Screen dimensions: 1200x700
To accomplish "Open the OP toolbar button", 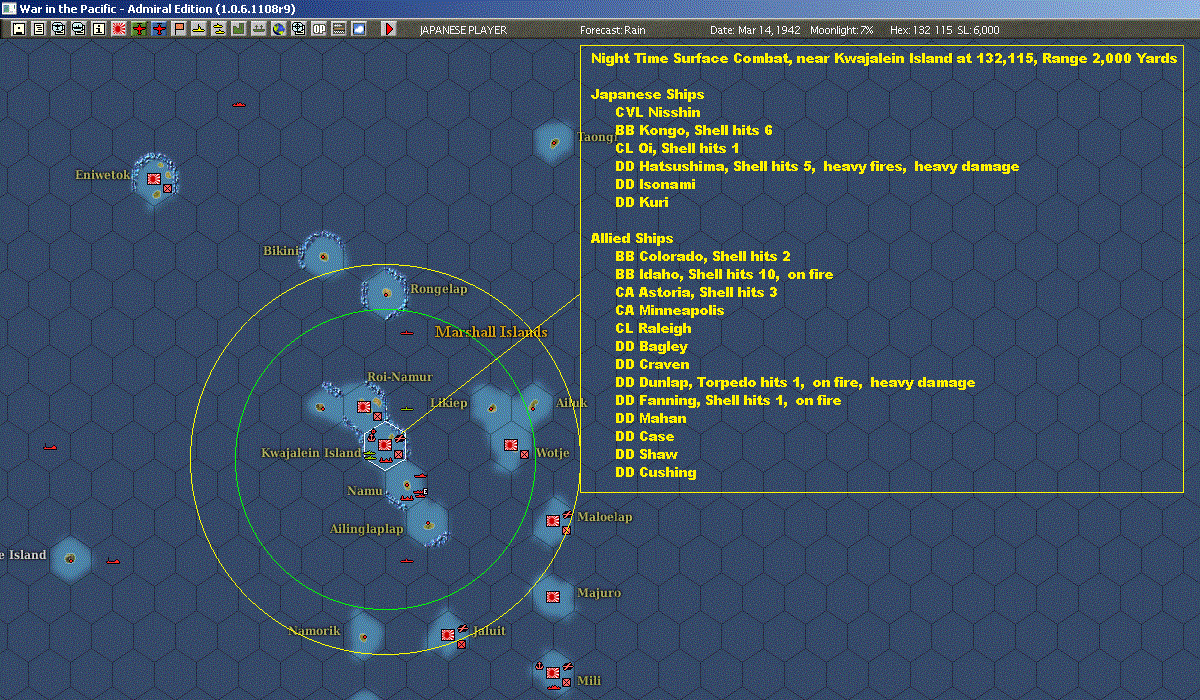I will point(318,29).
